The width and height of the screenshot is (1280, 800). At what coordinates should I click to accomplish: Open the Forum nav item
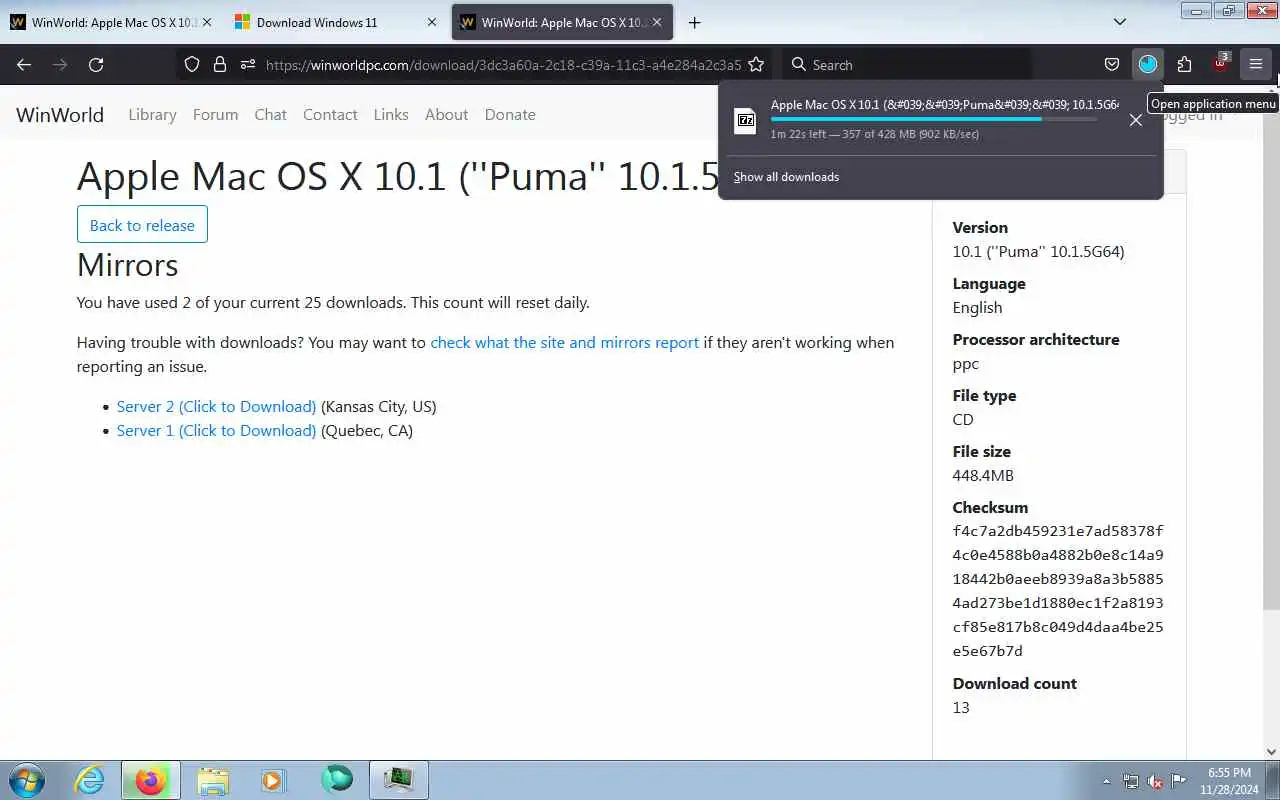[x=215, y=115]
